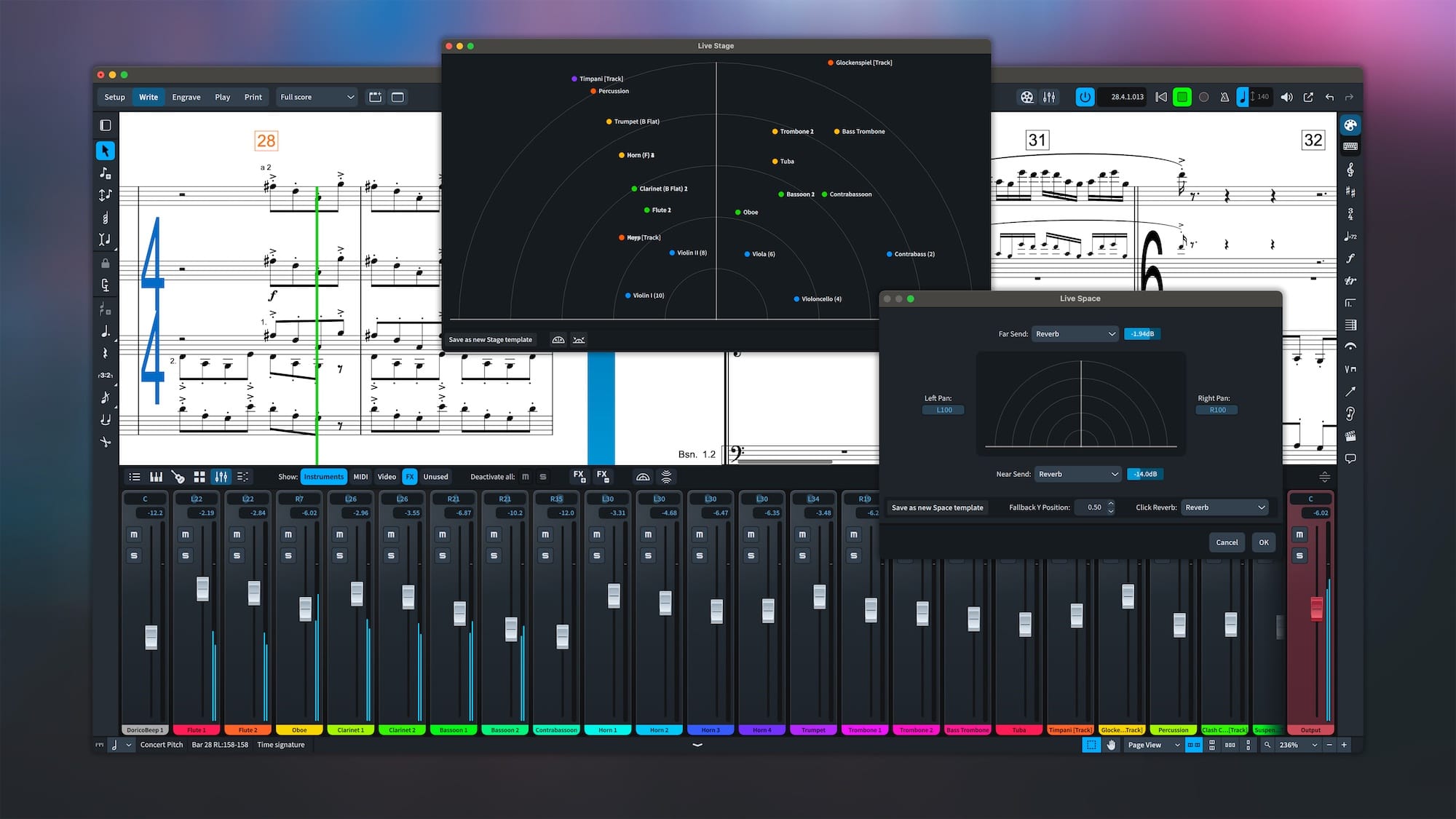Open the video window icon in toolbar

click(x=1026, y=97)
